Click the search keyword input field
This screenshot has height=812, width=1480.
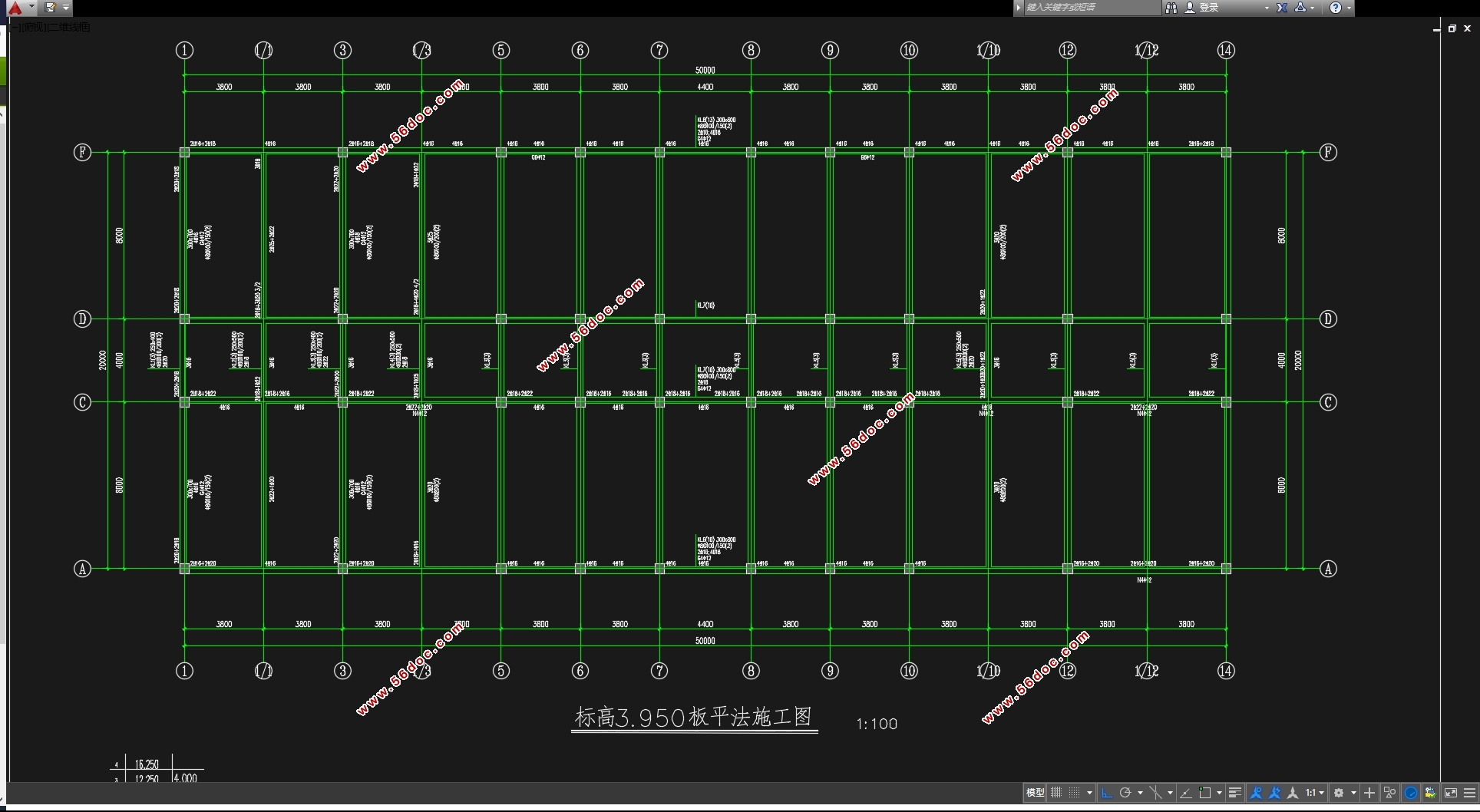(x=1090, y=8)
